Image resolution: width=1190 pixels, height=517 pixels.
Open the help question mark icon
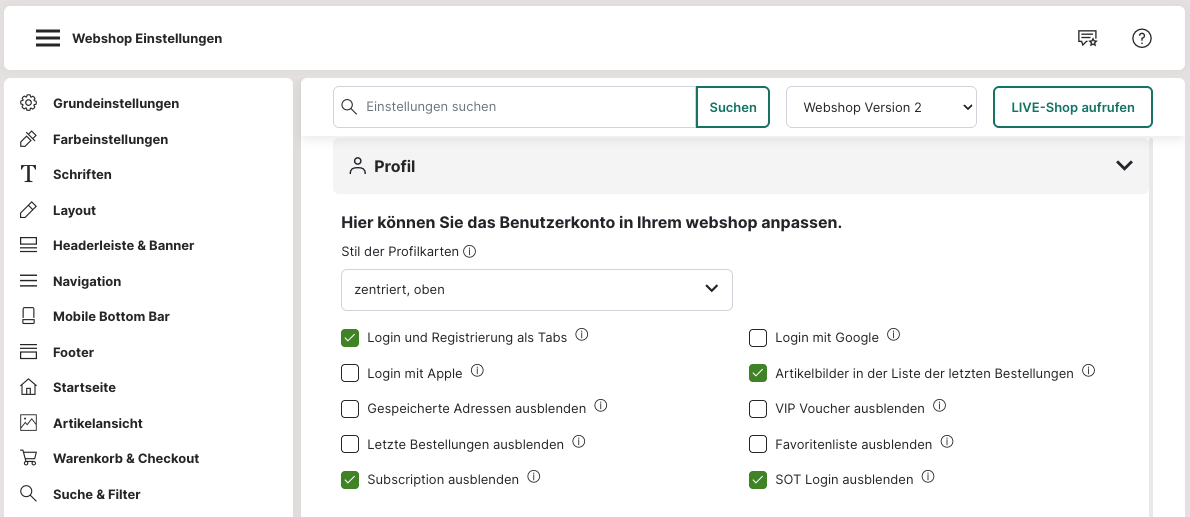tap(1142, 38)
